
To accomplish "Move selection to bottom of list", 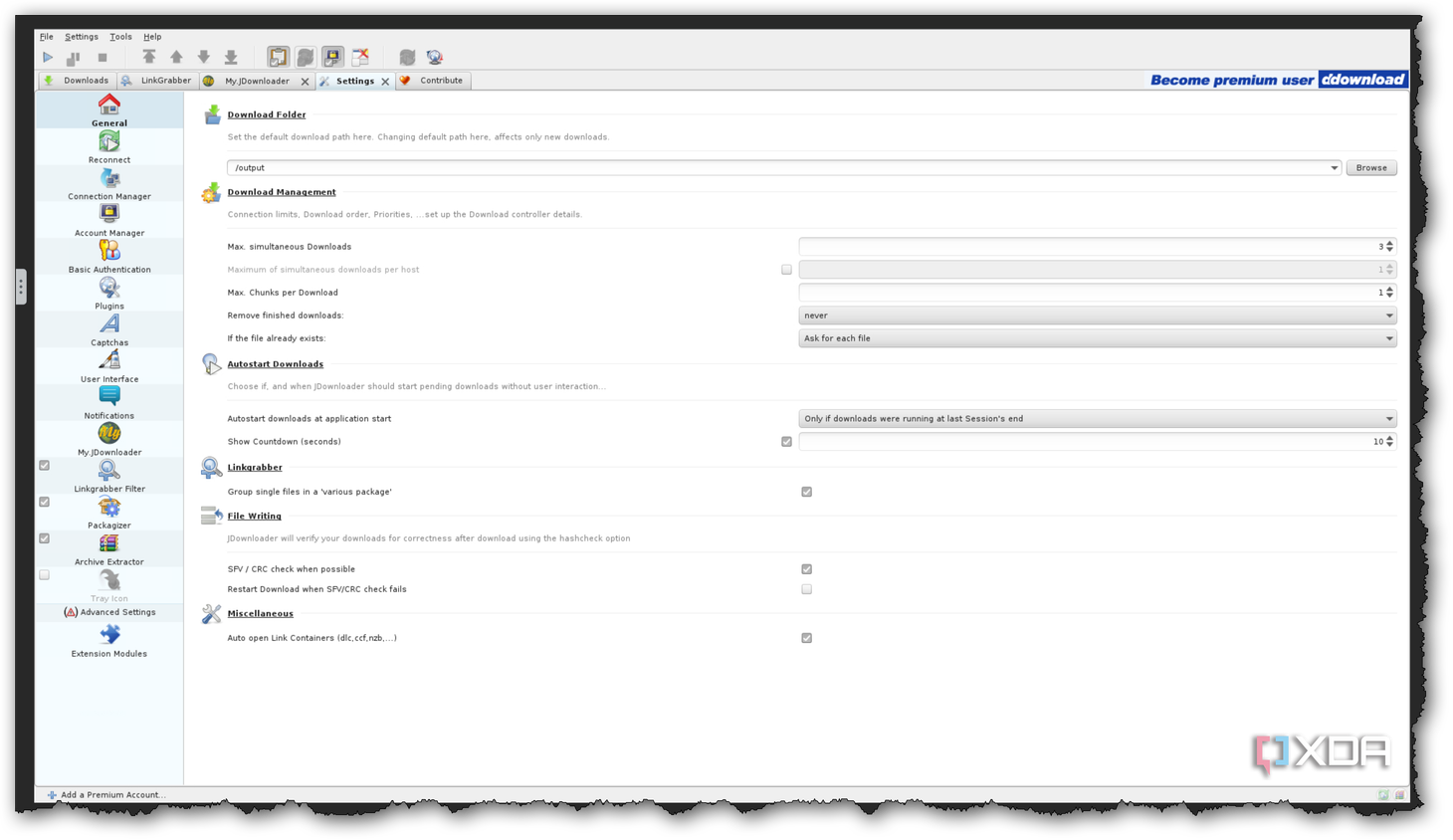I will (x=231, y=58).
